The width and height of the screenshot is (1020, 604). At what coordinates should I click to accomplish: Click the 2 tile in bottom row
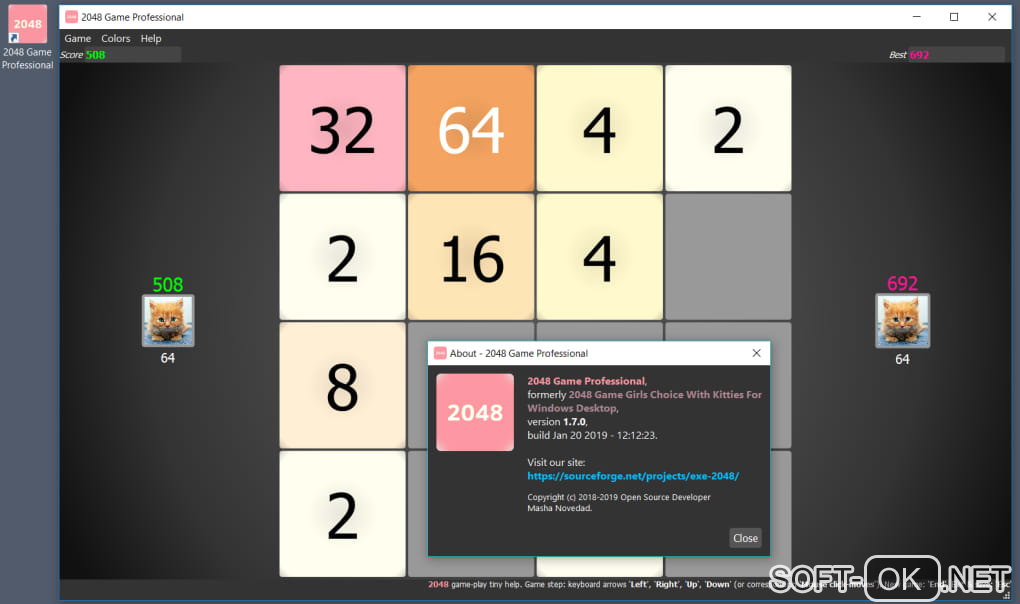(342, 514)
